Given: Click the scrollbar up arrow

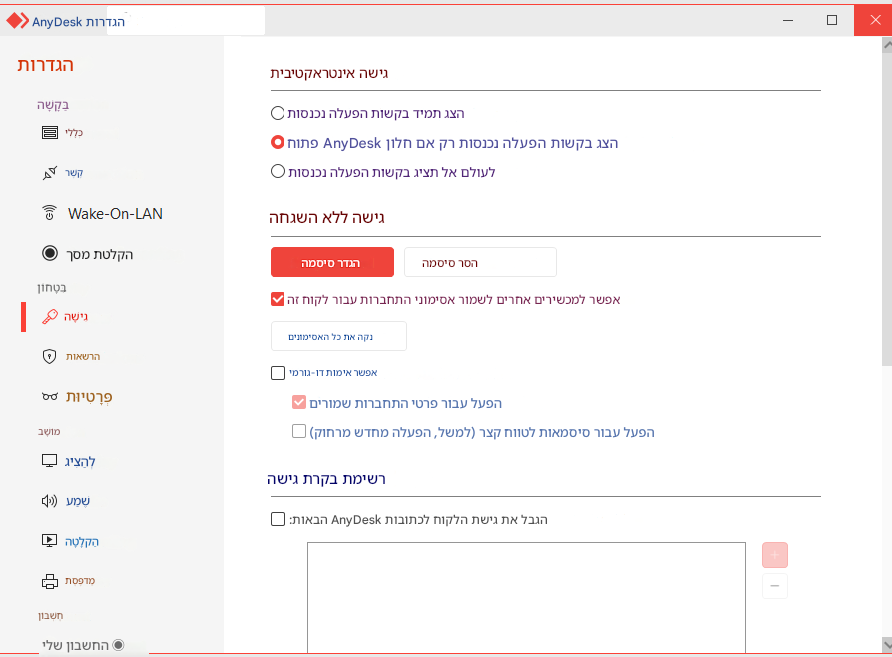Looking at the screenshot, I should 887,44.
